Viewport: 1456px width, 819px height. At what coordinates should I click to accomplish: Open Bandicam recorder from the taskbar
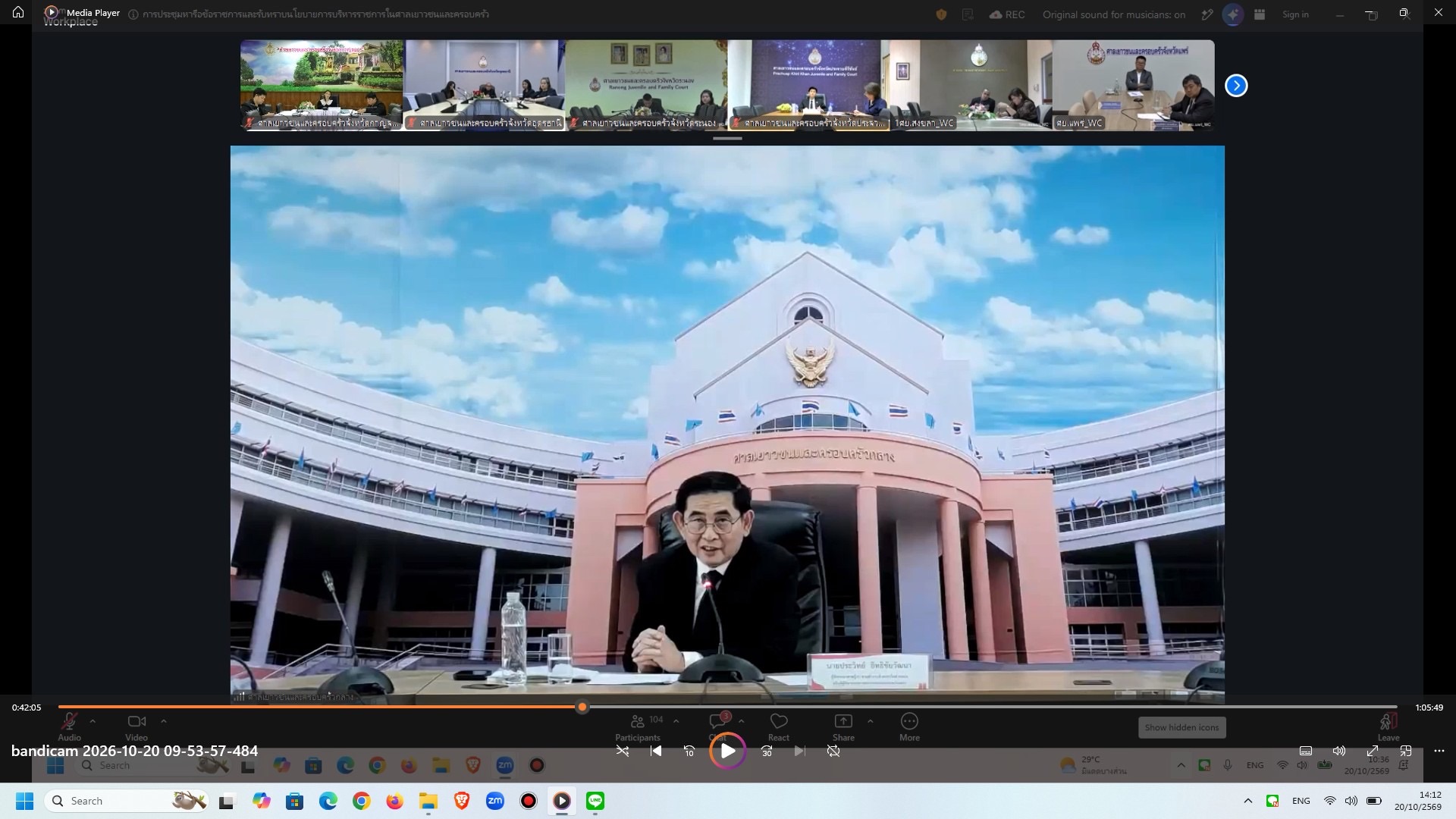tap(529, 801)
